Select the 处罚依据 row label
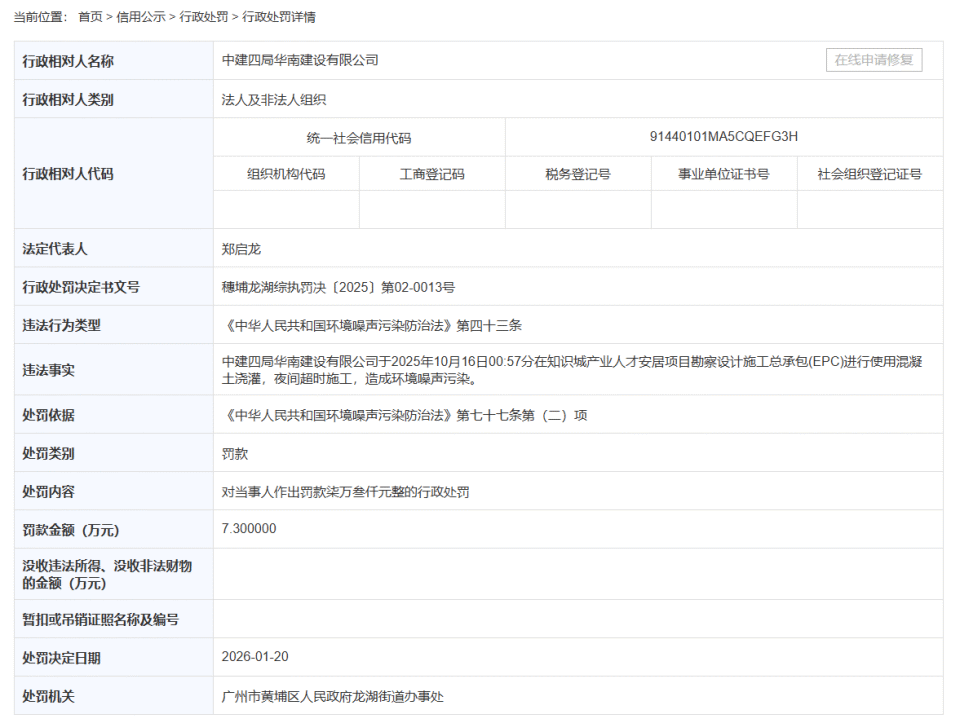Viewport: 960px width, 723px height. 48,415
